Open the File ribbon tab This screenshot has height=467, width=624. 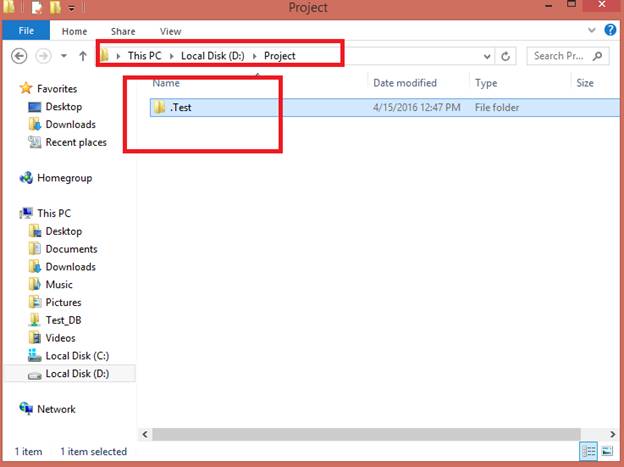26,31
